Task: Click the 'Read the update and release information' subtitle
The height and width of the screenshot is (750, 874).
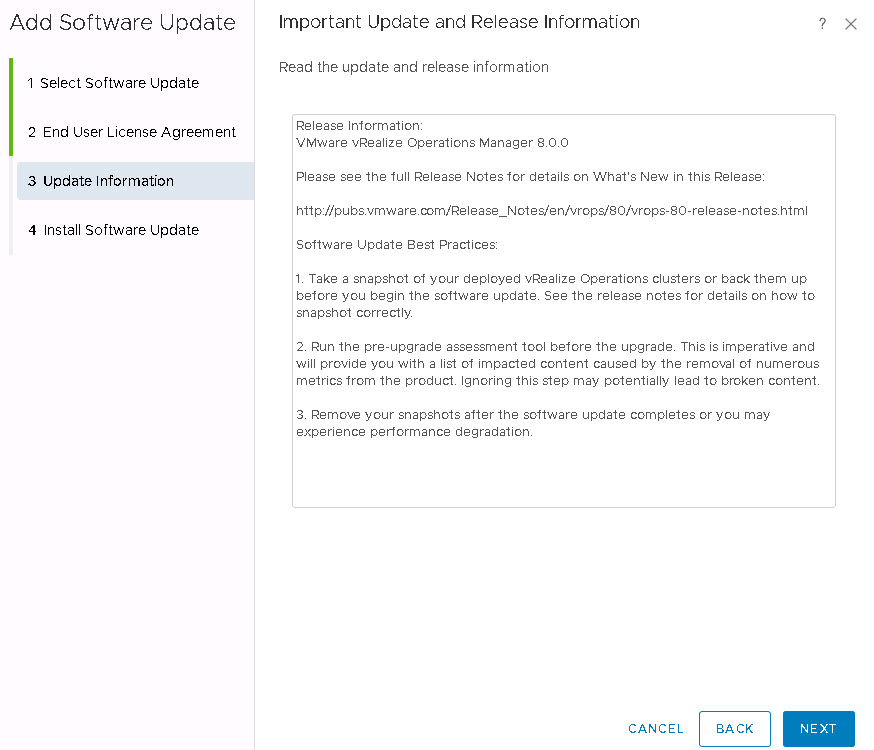Action: tap(413, 67)
